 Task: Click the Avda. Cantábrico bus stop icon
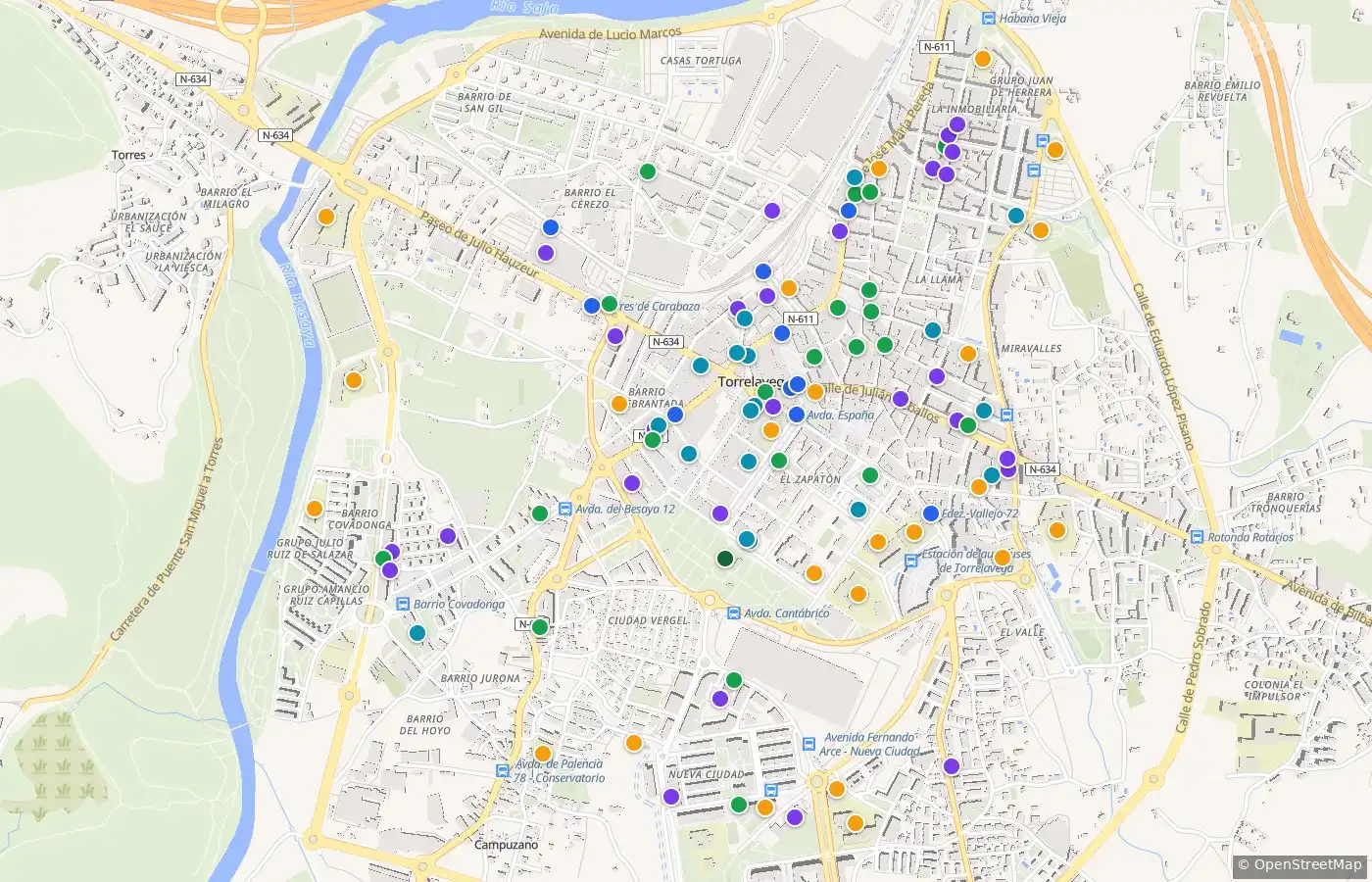(733, 612)
